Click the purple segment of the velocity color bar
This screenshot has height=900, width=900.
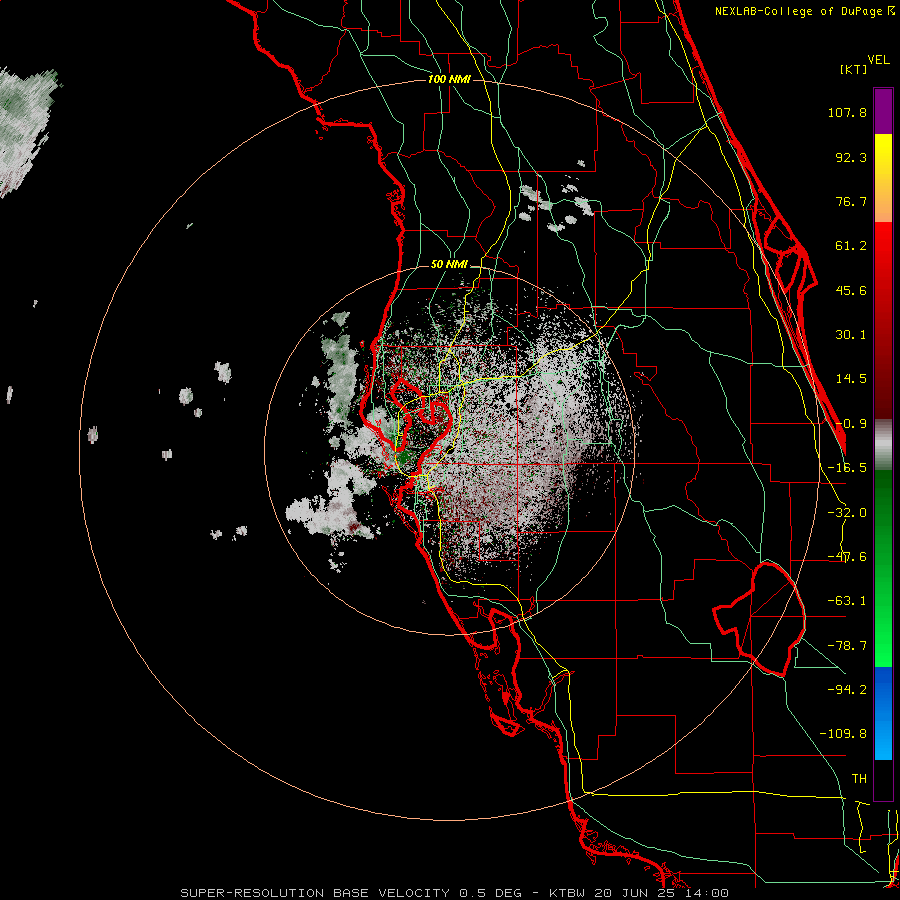pos(883,111)
